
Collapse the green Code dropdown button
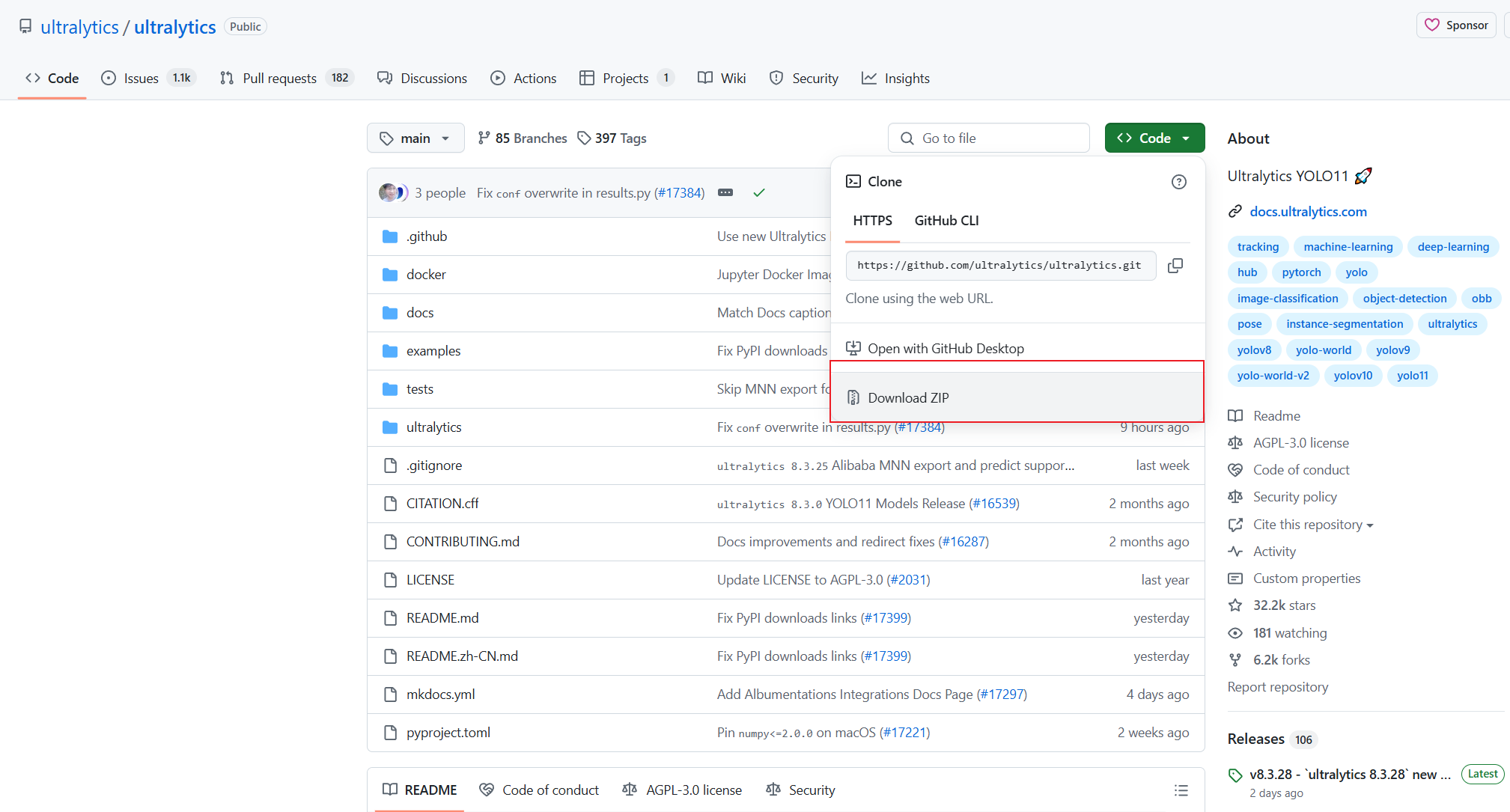[x=1154, y=138]
